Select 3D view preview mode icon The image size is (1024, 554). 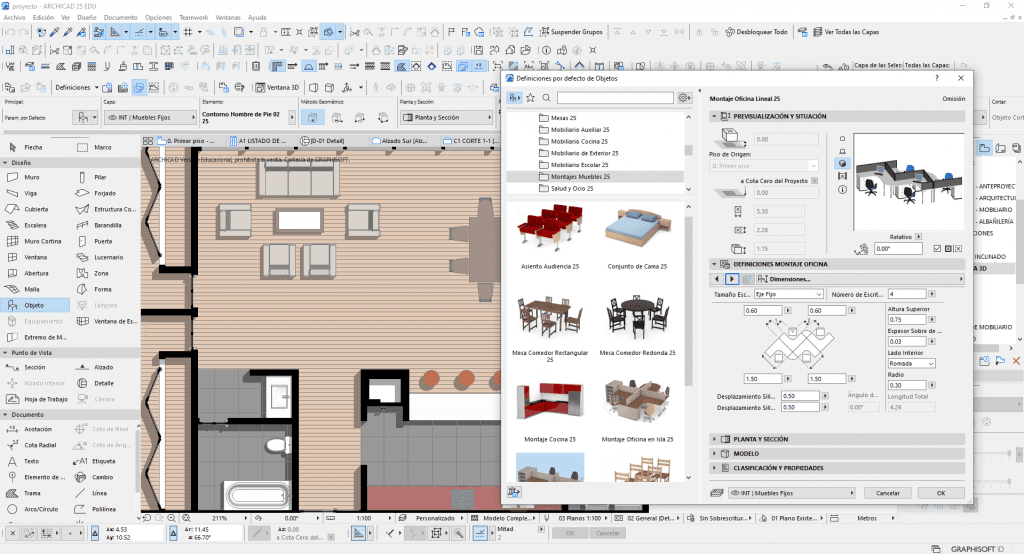pos(843,163)
